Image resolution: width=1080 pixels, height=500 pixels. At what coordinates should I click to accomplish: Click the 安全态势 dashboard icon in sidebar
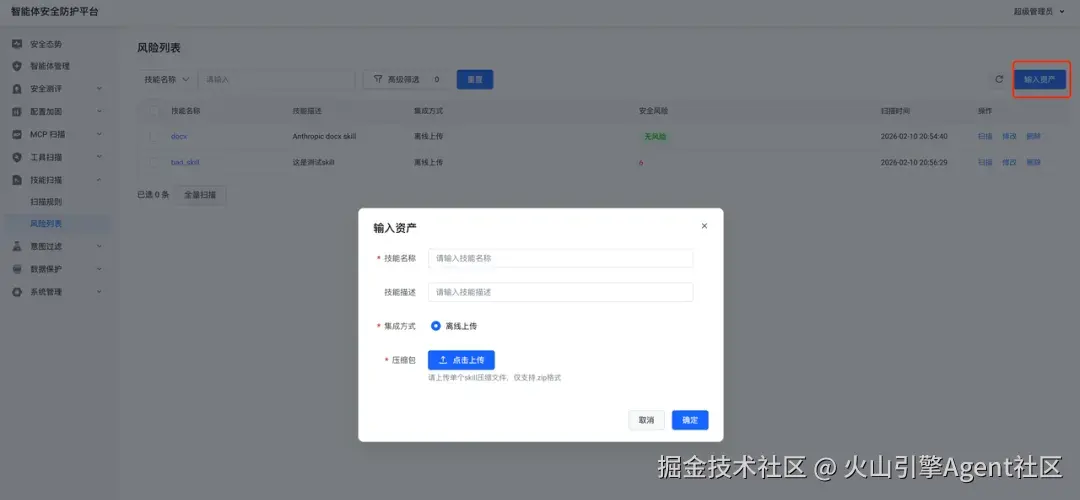[x=17, y=44]
